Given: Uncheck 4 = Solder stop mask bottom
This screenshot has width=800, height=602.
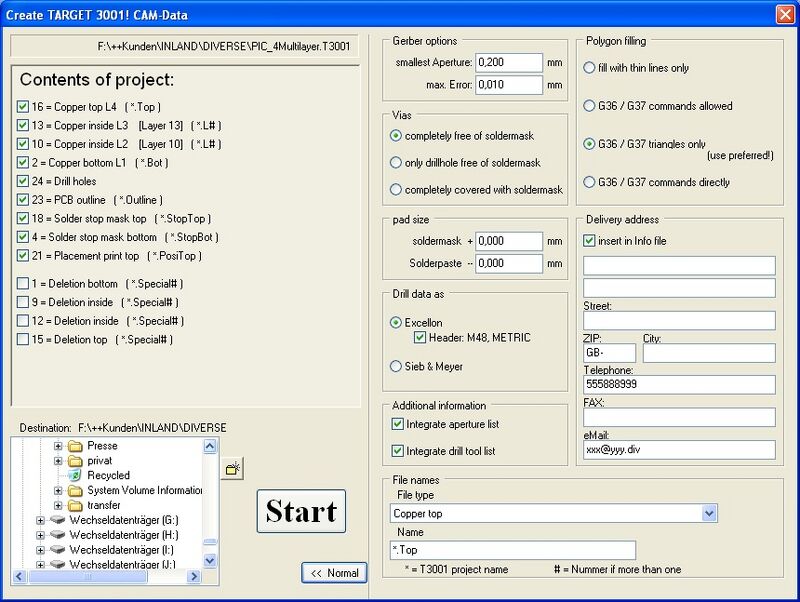Looking at the screenshot, I should pos(22,237).
